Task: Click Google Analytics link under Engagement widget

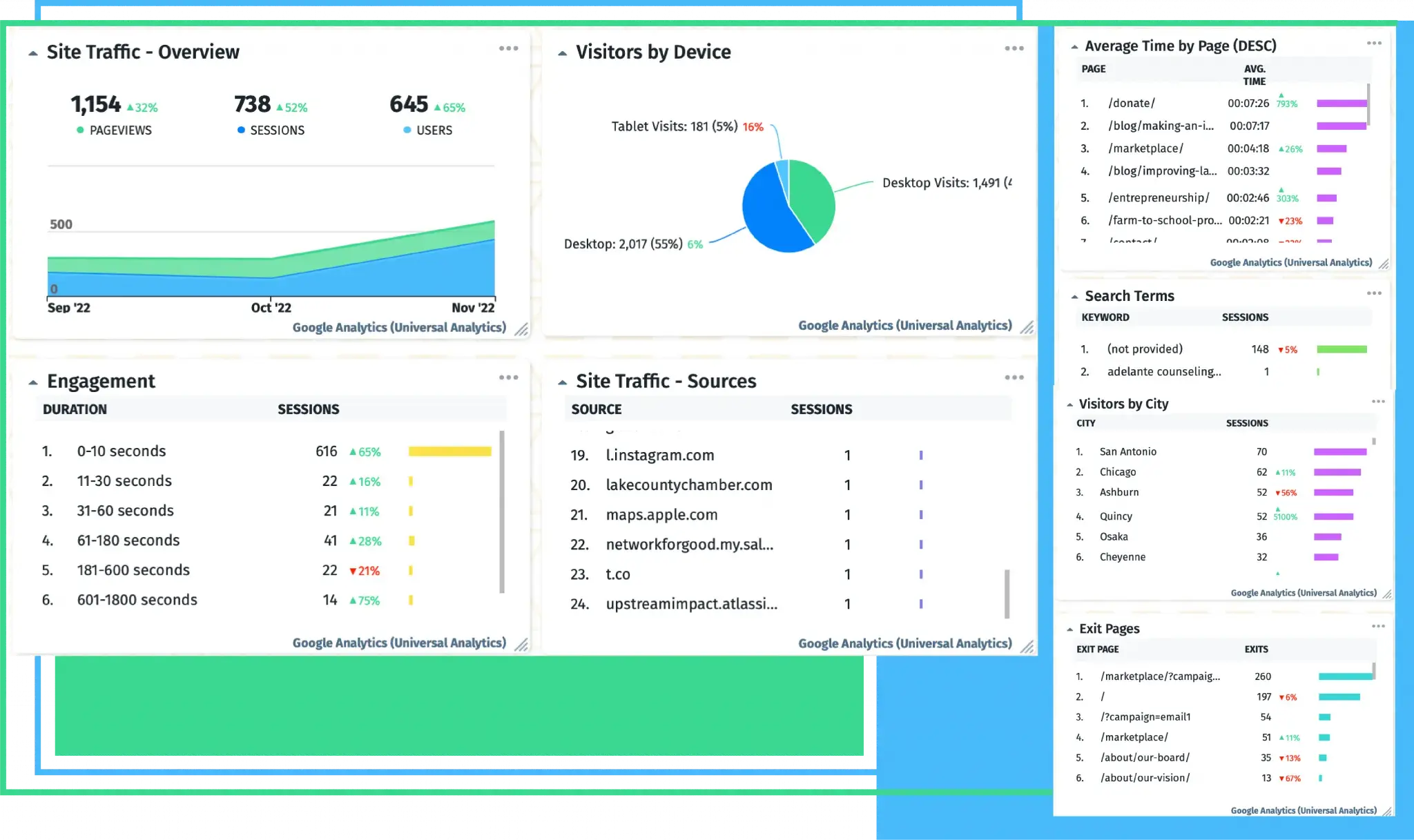Action: pyautogui.click(x=399, y=643)
